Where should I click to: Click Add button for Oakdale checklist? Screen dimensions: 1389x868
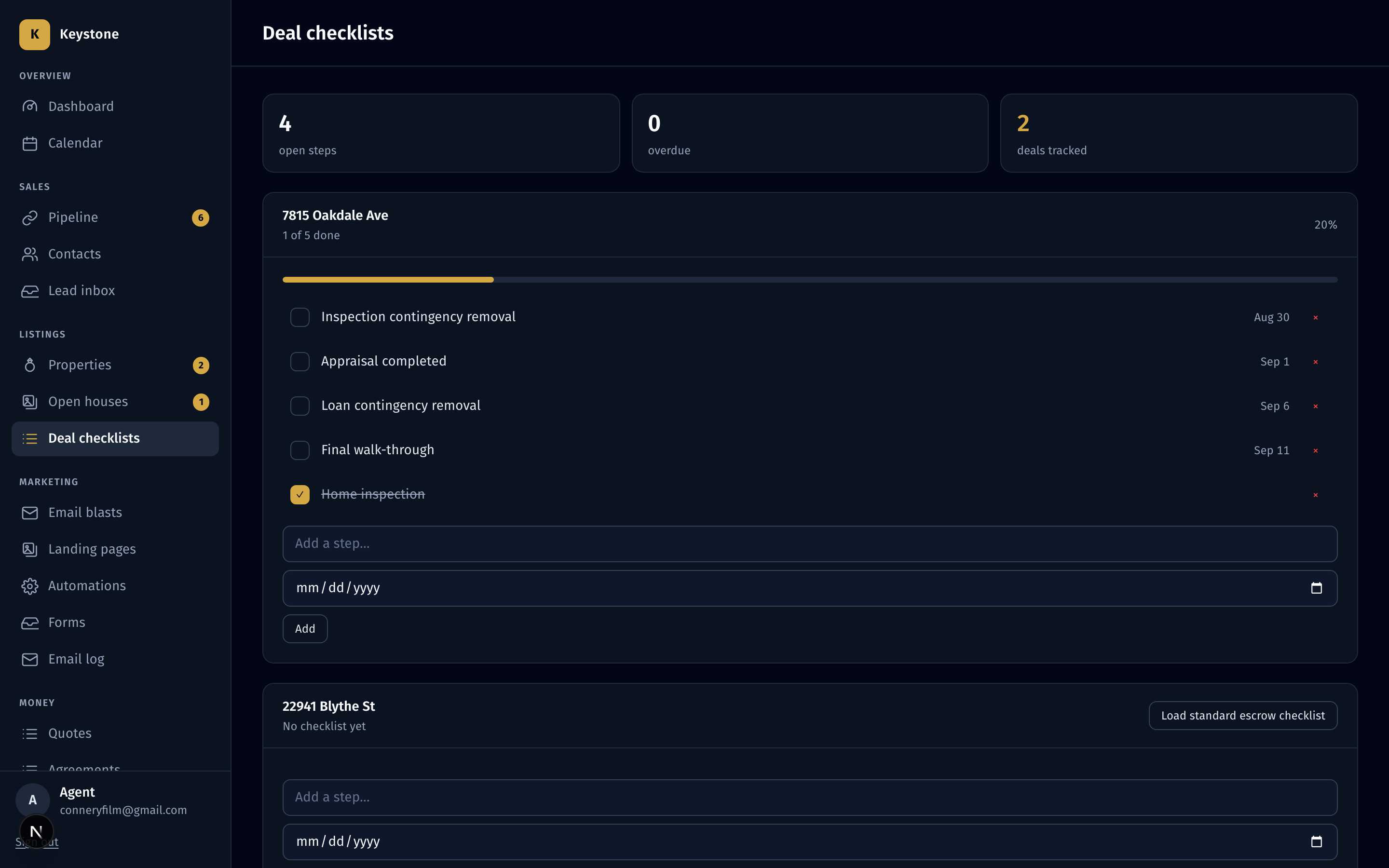[305, 629]
